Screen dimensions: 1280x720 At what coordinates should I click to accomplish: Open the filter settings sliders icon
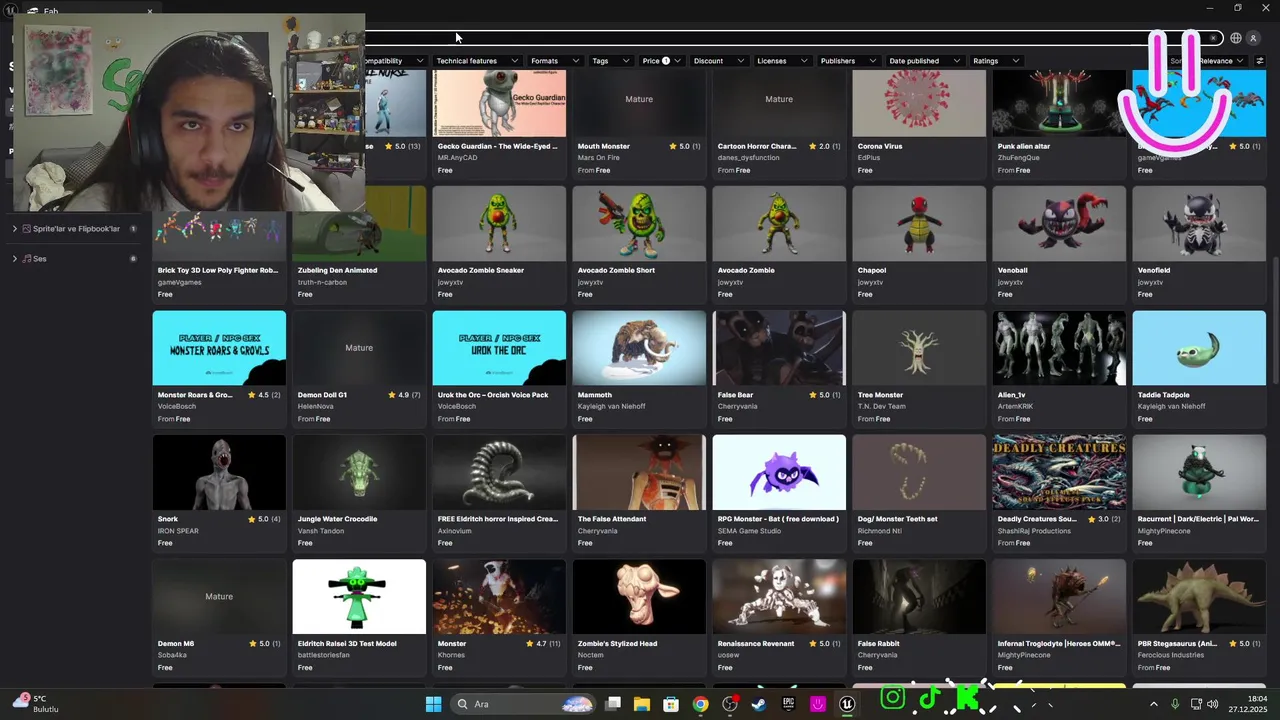coord(1260,61)
